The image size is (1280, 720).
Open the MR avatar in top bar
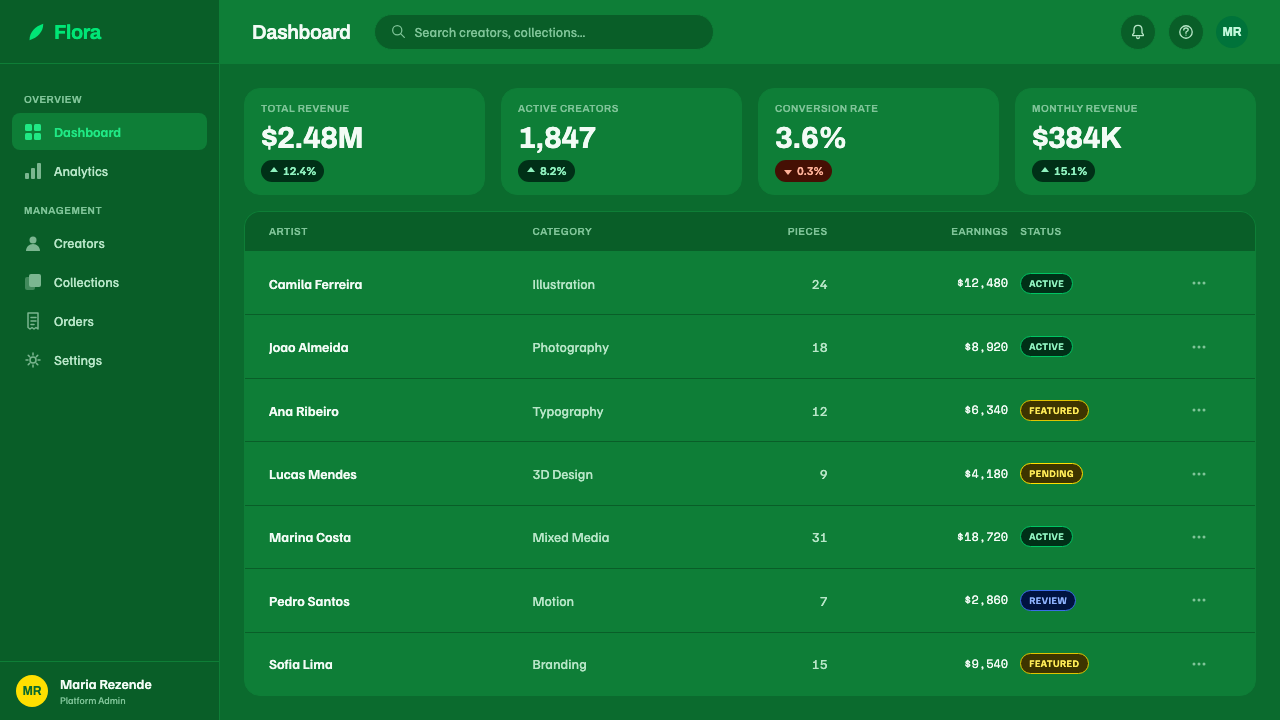1232,32
